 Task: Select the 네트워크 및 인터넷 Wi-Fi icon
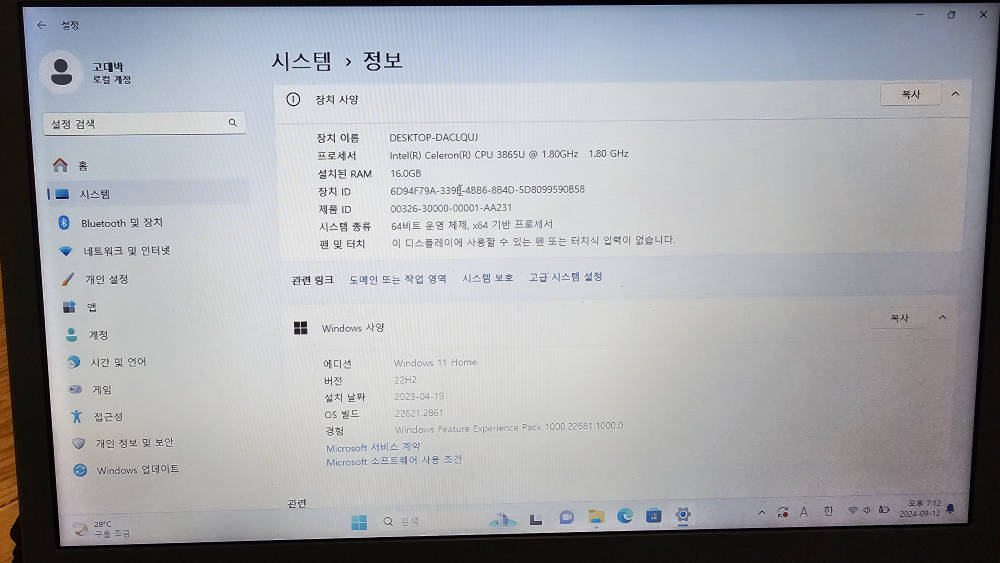[x=65, y=251]
